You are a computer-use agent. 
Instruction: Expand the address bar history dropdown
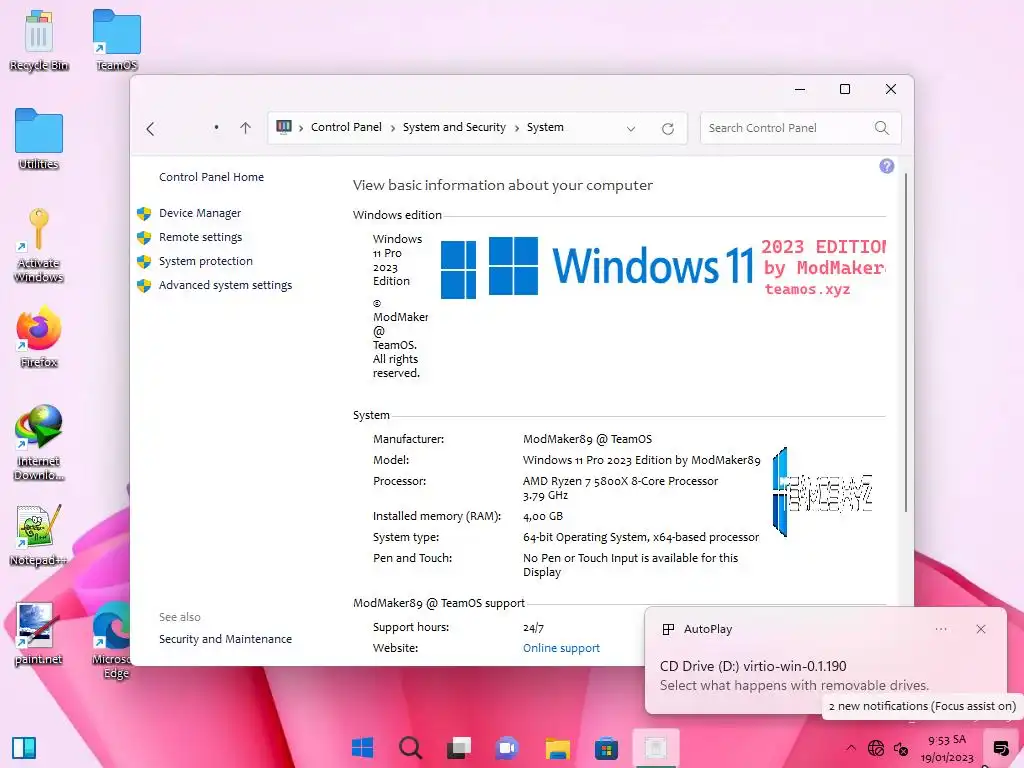(631, 129)
